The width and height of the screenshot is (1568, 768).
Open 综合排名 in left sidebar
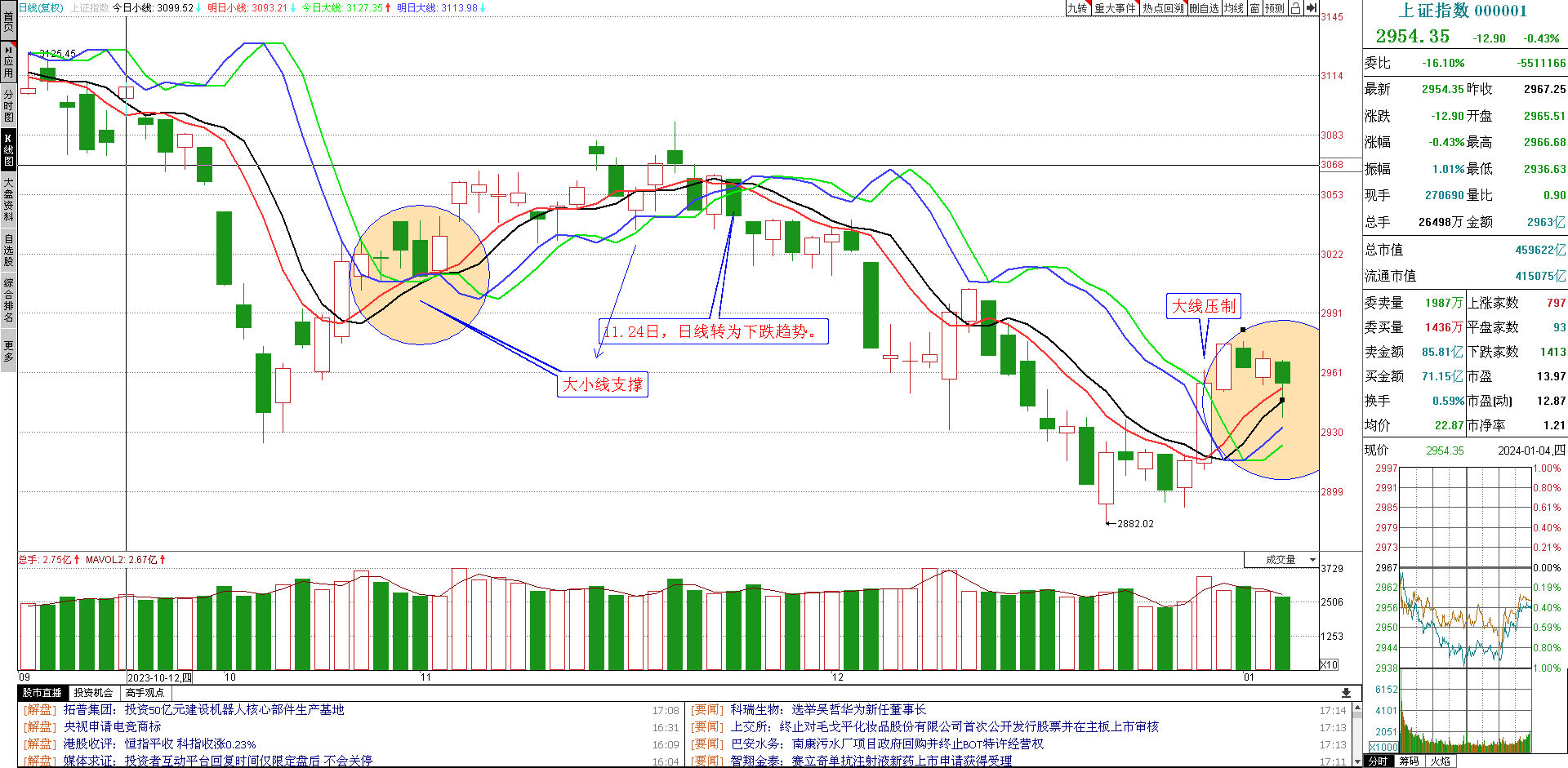(8, 300)
